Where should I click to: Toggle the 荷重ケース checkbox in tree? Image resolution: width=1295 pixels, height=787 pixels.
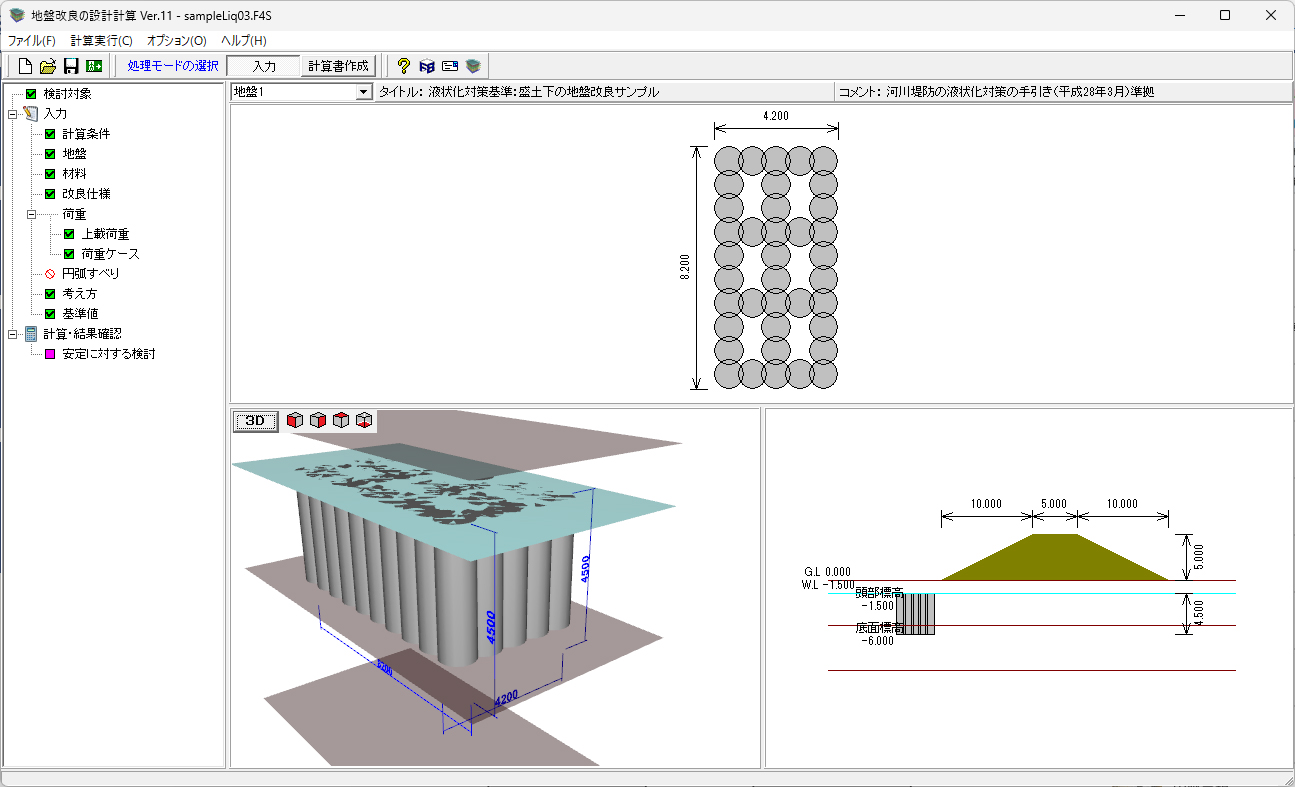[69, 254]
